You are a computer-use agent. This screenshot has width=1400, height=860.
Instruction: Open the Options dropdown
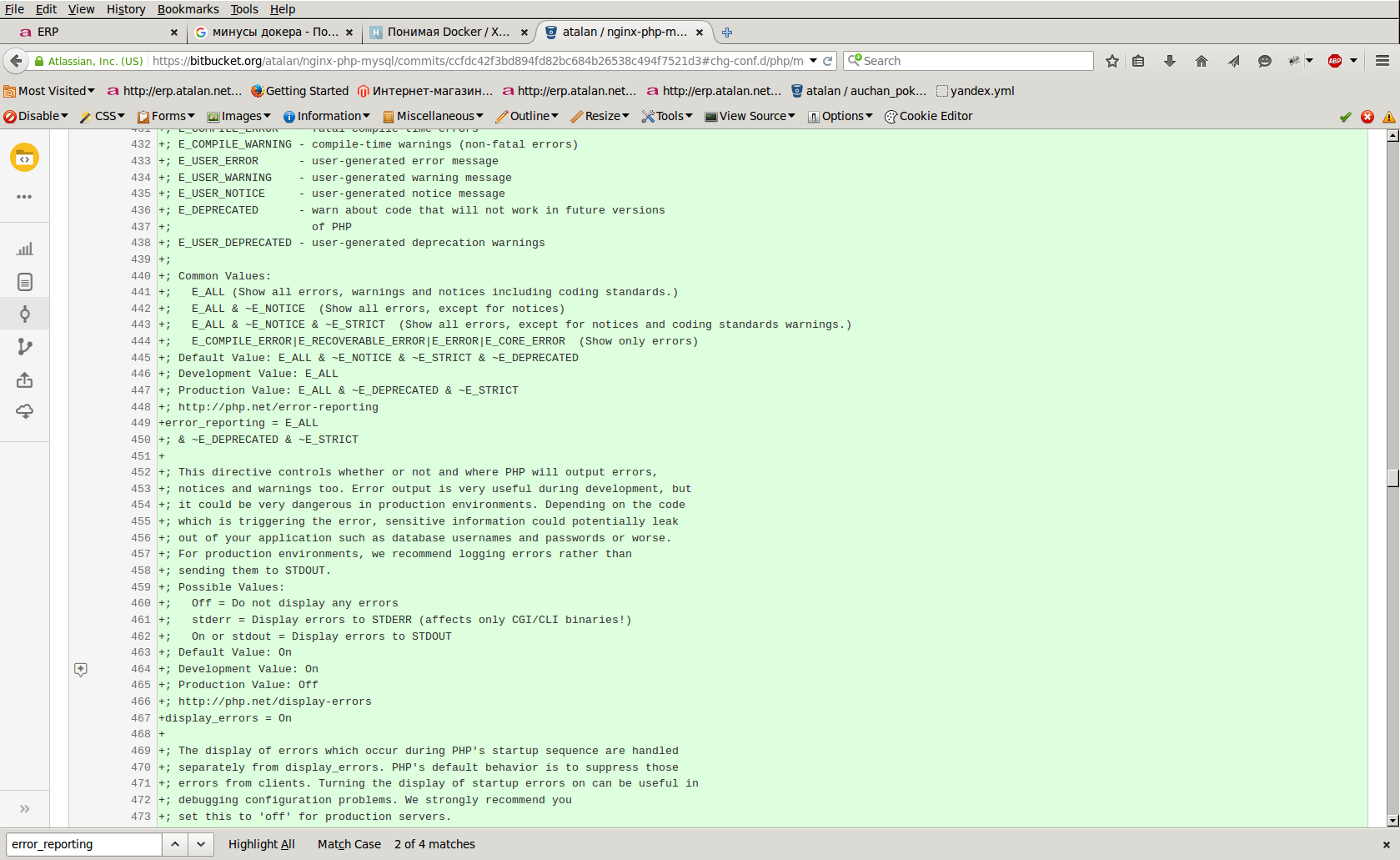[x=840, y=116]
